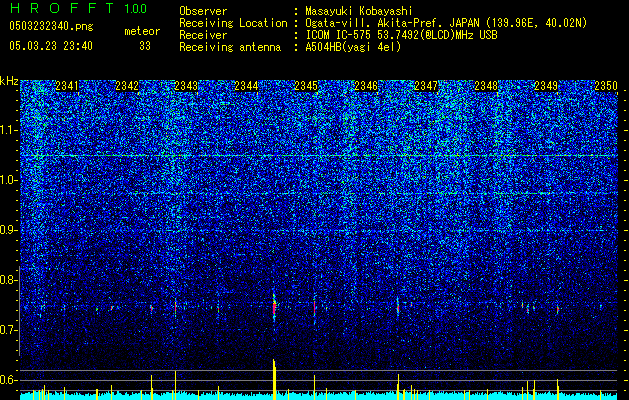This screenshot has height=400, width=629.
Task: Select the file name 0503232340.png
Action: click(51, 26)
